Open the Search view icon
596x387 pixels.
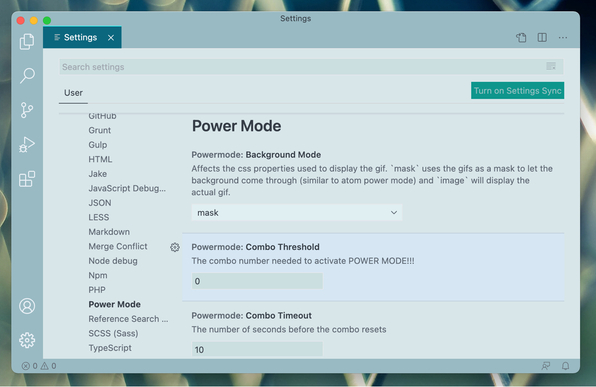click(27, 75)
